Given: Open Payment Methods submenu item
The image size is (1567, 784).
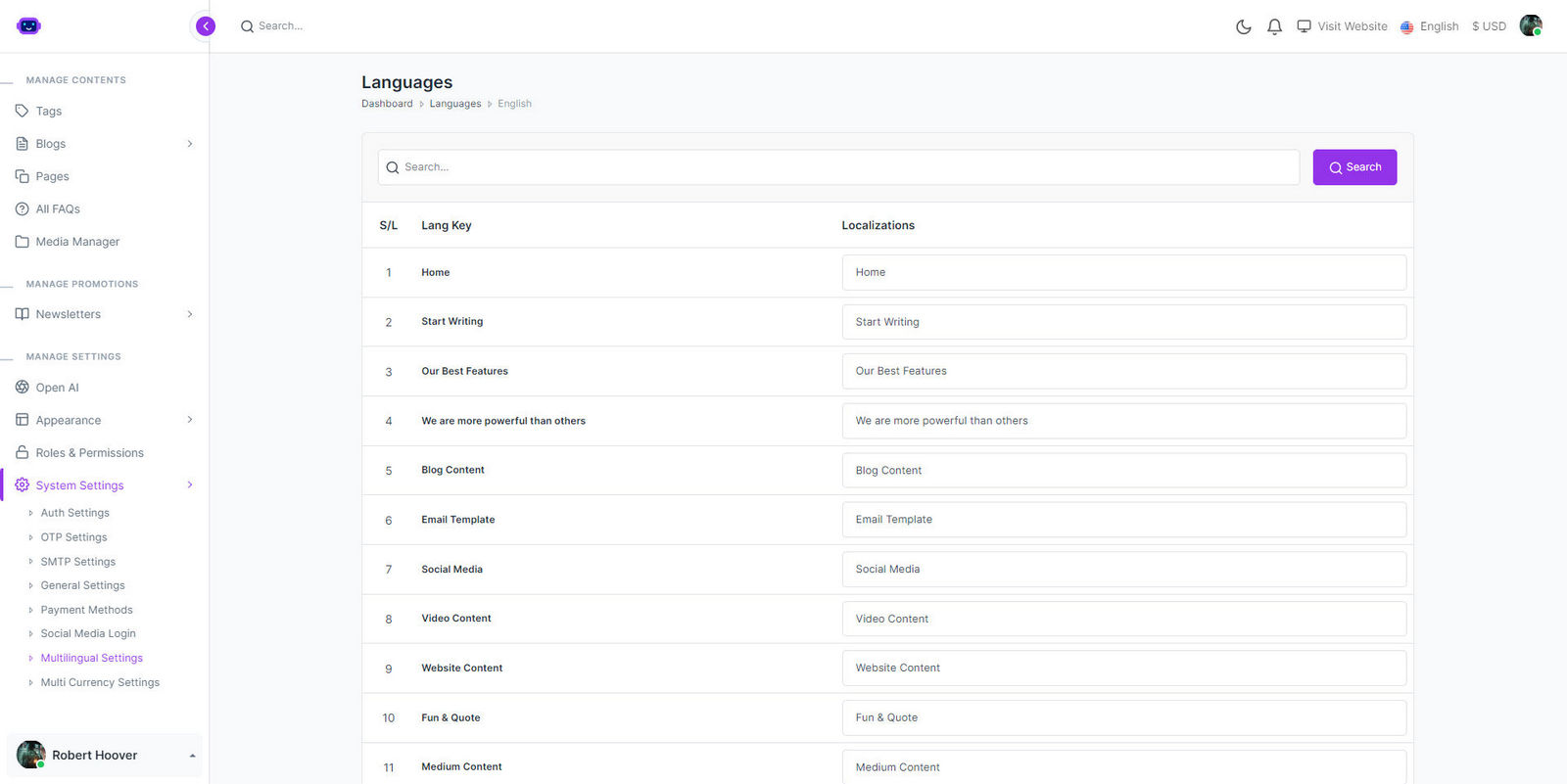Looking at the screenshot, I should click(x=87, y=610).
